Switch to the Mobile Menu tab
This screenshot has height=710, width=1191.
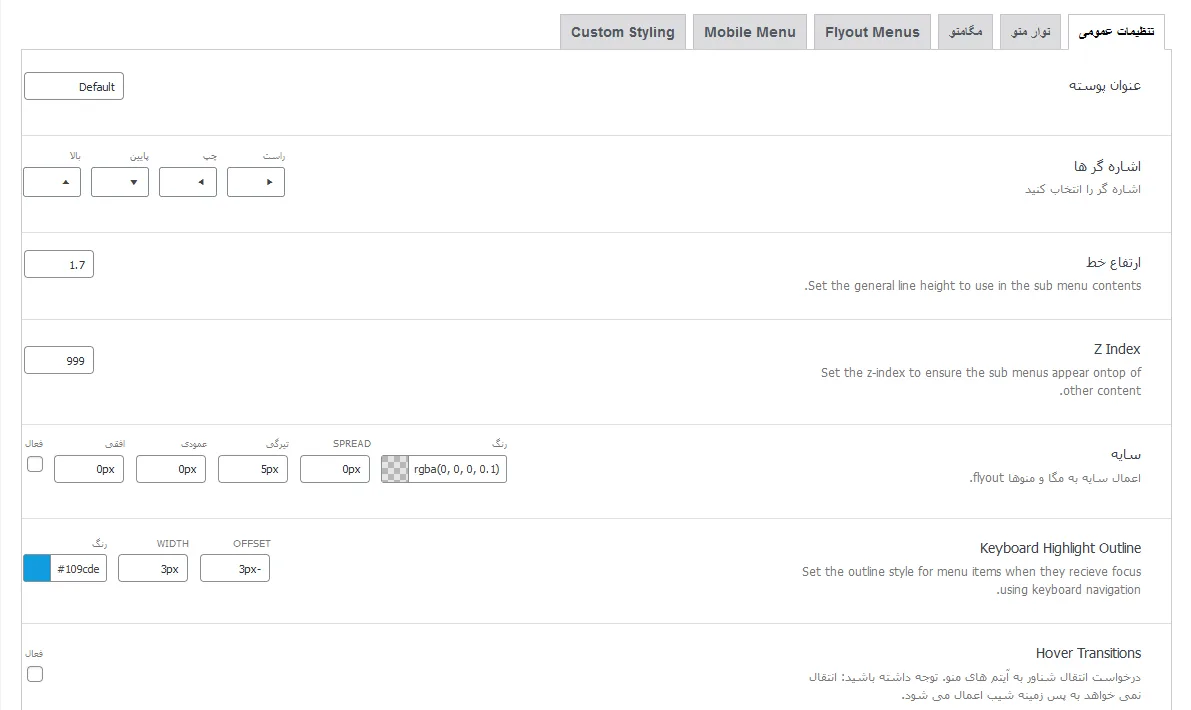[x=750, y=32]
